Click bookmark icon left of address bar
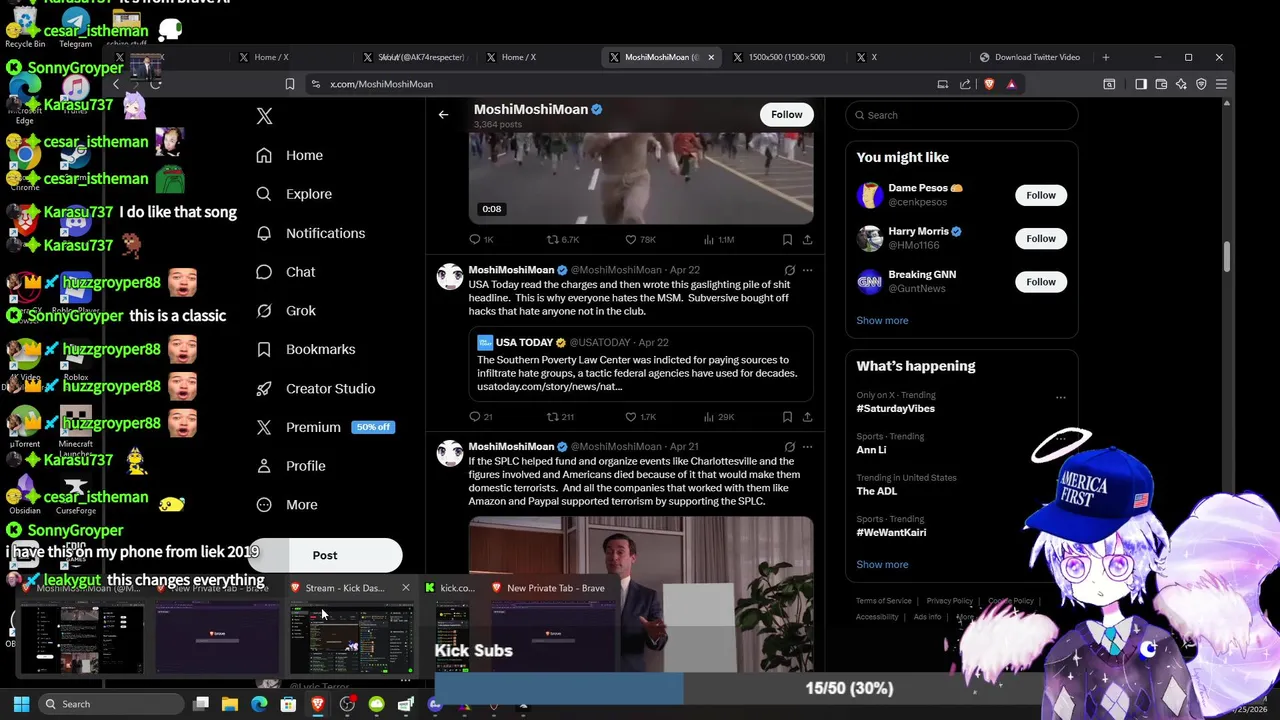Image resolution: width=1280 pixels, height=720 pixels. (290, 85)
